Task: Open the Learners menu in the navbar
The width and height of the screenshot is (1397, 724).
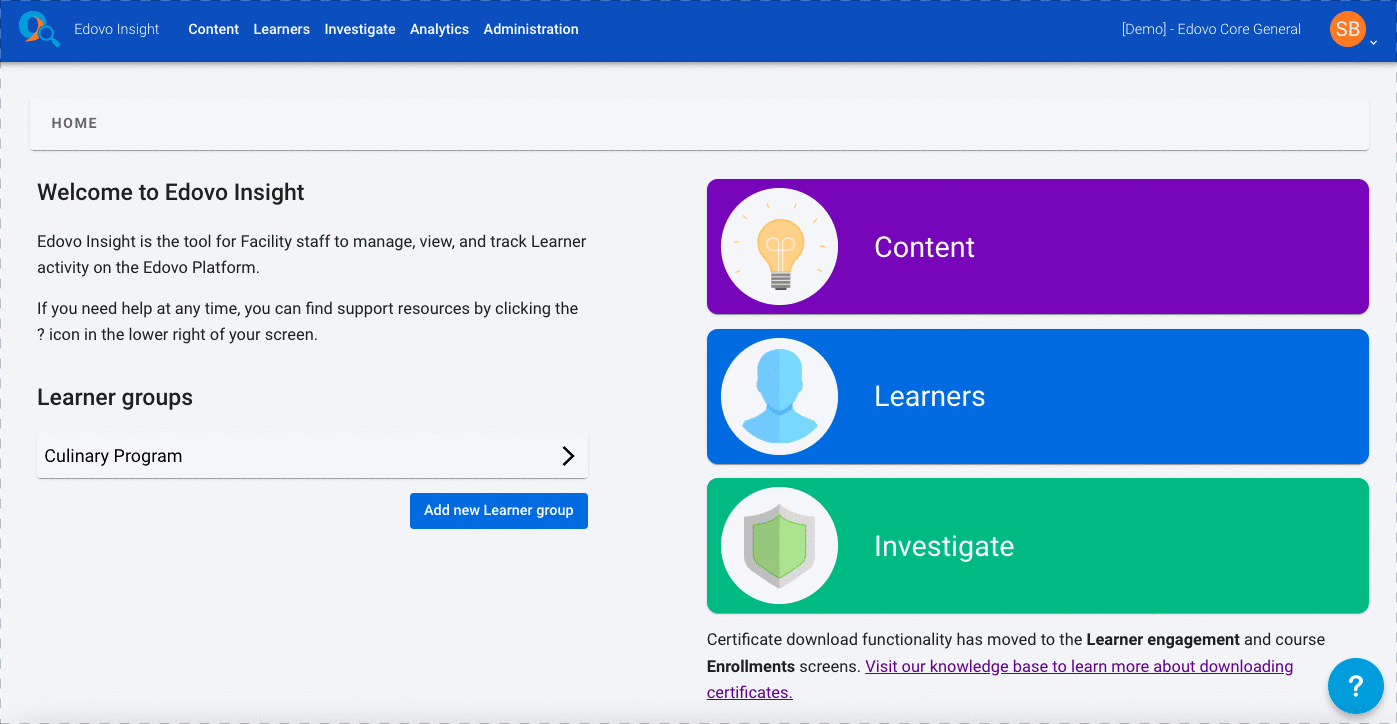Action: (x=281, y=29)
